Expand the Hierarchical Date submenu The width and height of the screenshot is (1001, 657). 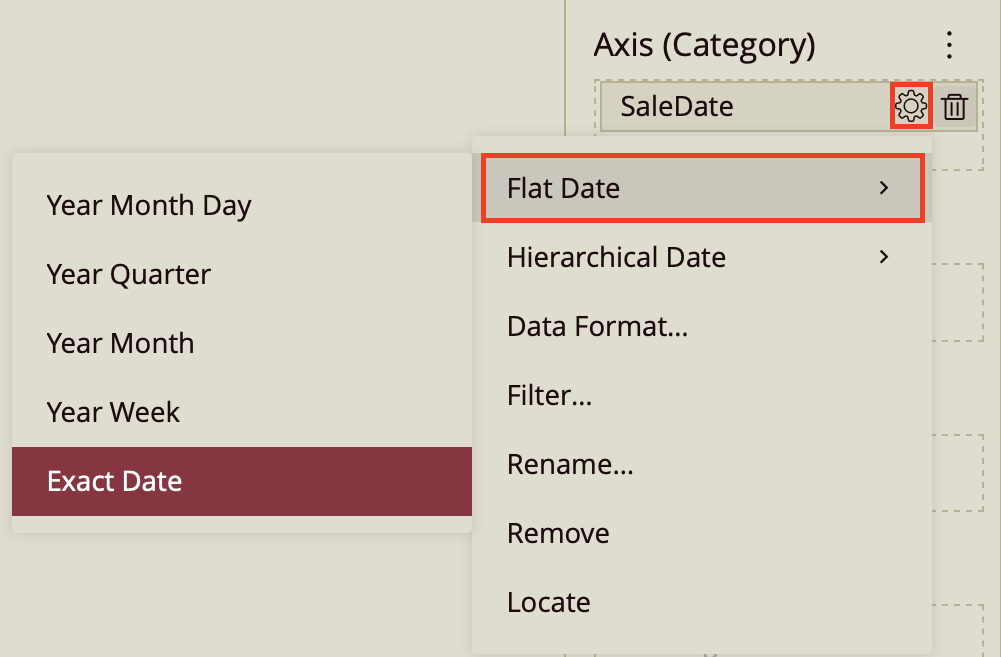[883, 257]
